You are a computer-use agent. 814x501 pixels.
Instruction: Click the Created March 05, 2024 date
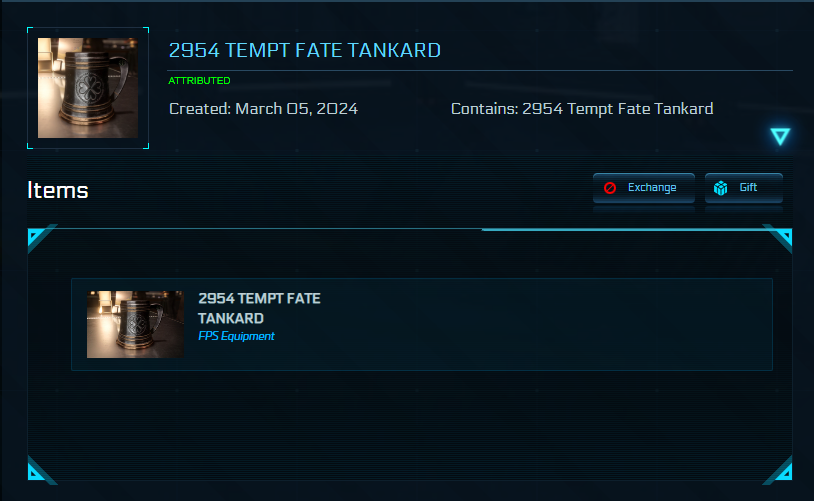pyautogui.click(x=263, y=108)
